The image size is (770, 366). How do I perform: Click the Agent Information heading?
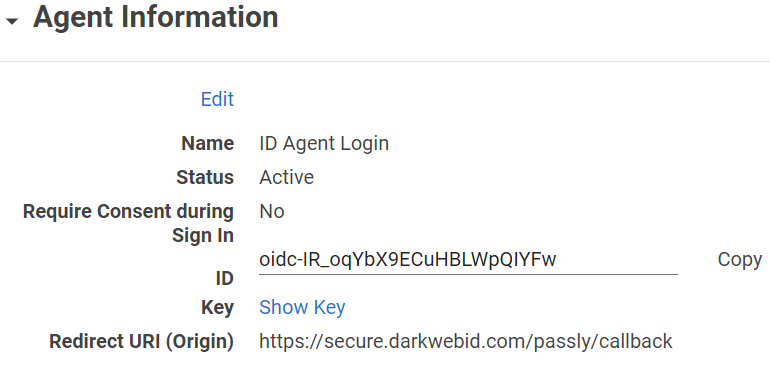click(155, 17)
